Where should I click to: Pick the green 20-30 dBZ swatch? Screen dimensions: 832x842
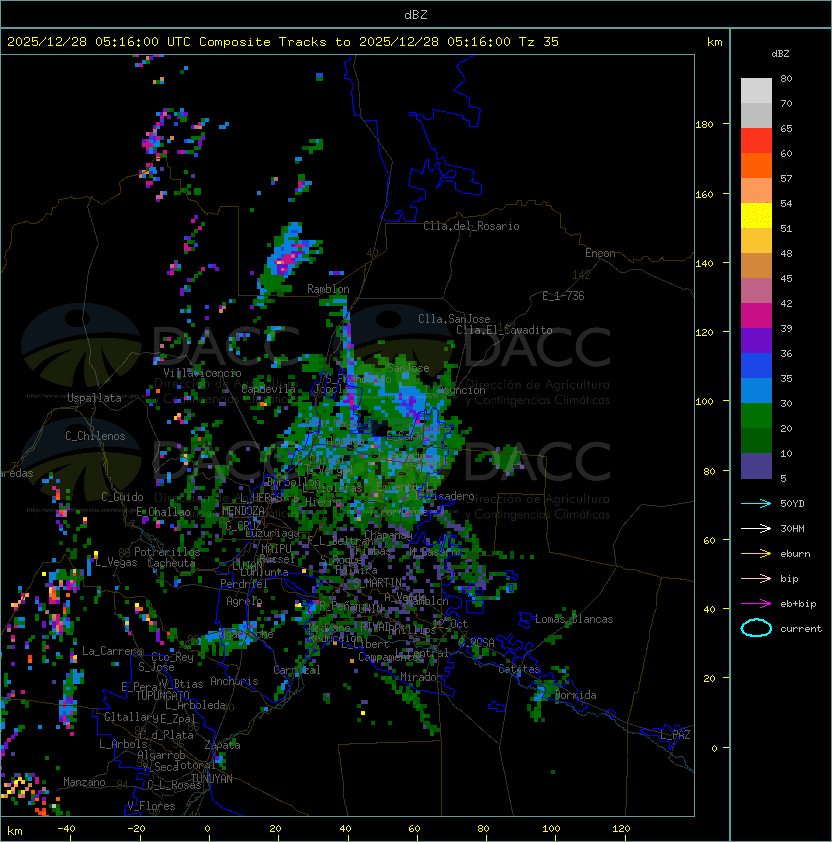click(756, 416)
